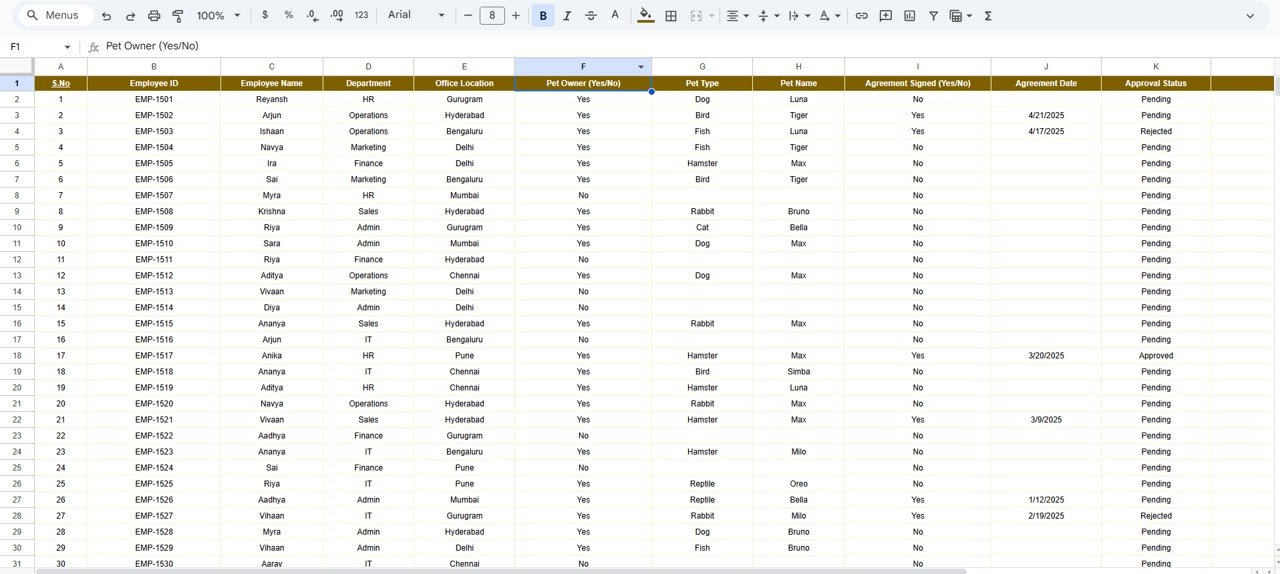Increase font size with plus button
Screen dimensions: 1280x574
516,16
